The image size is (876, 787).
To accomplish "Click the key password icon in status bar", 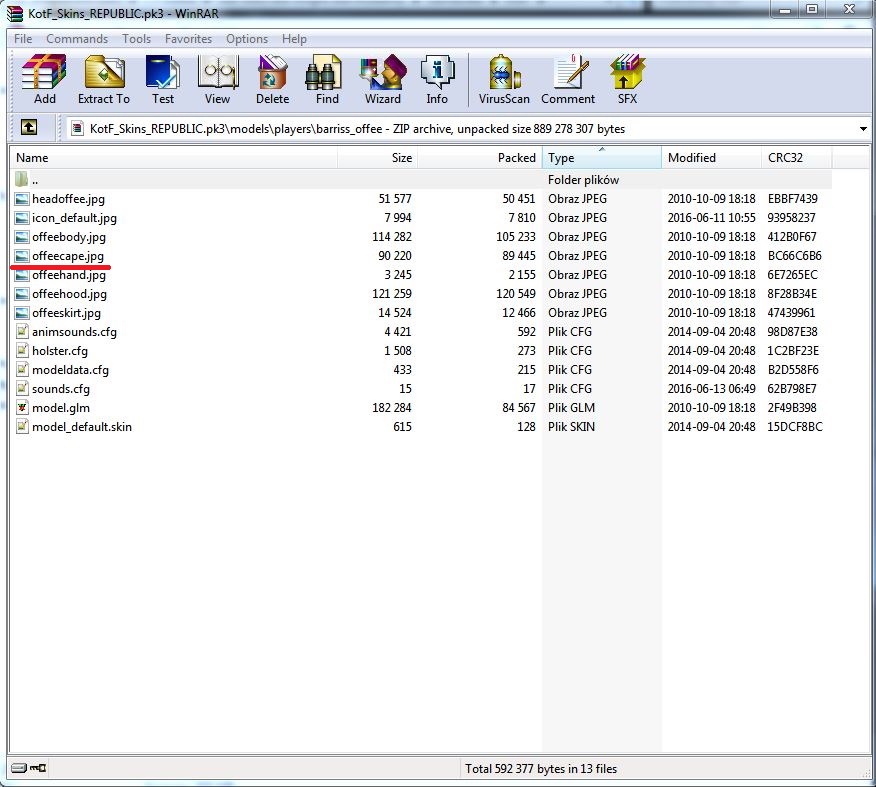I will click(38, 768).
